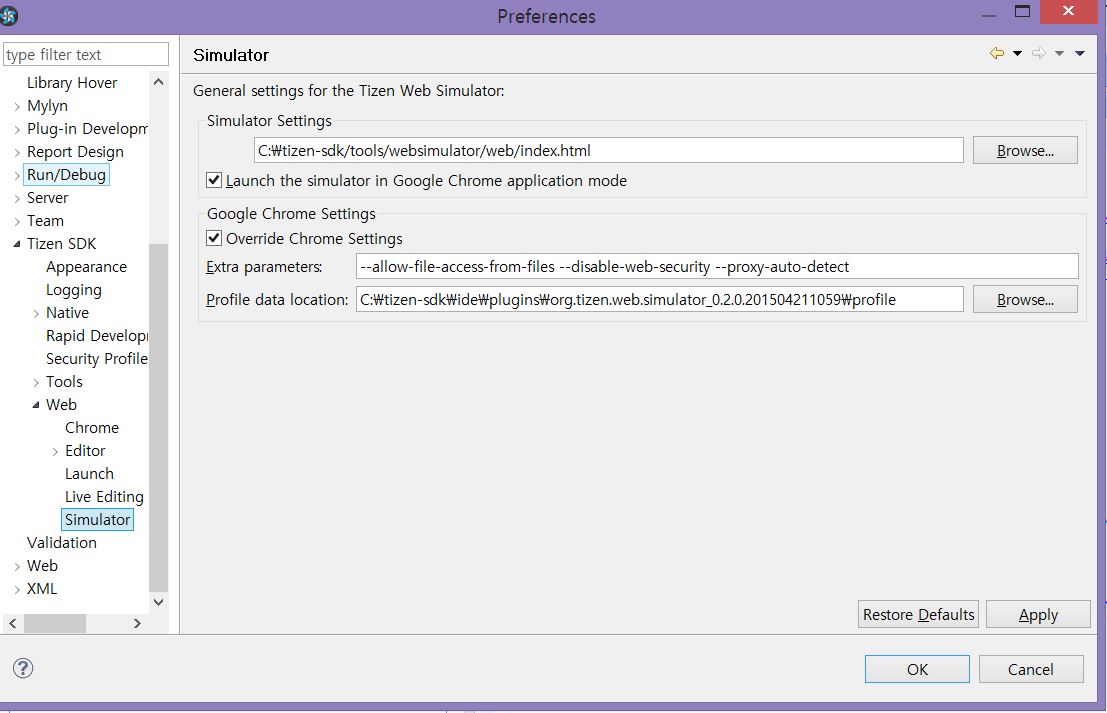Toggle Launch simulator in Chrome application mode
Screen dimensions: 1107x713
[214, 181]
